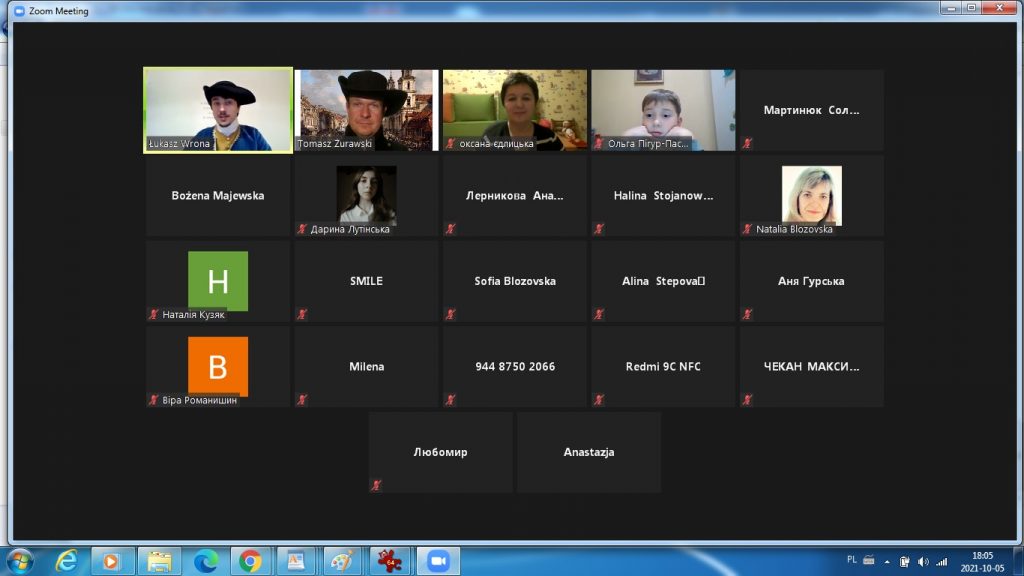This screenshot has height=576, width=1024.
Task: Open the system volume speaker control
Action: pyautogui.click(x=922, y=561)
